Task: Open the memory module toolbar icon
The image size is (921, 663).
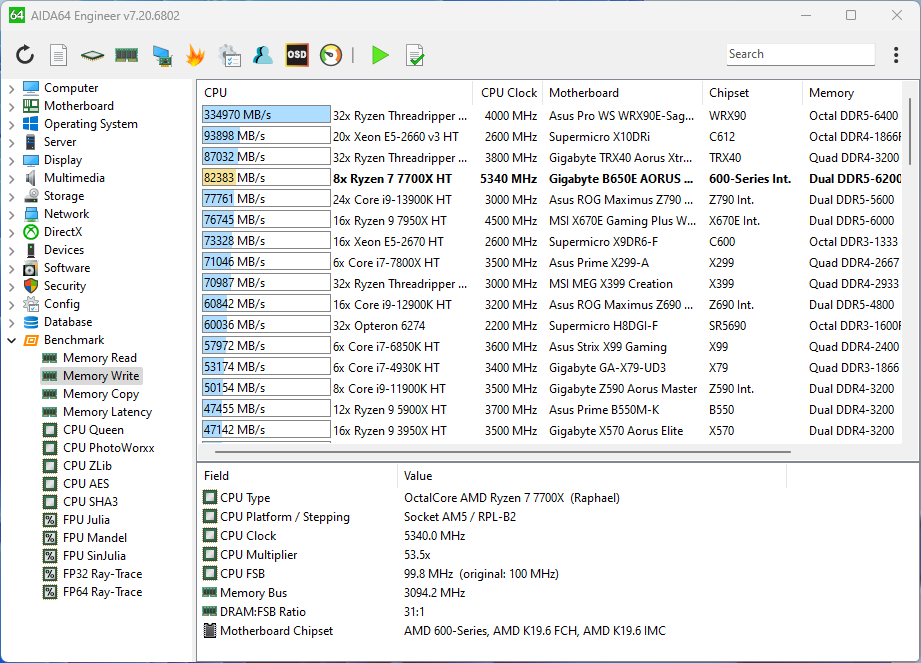Action: click(x=126, y=55)
